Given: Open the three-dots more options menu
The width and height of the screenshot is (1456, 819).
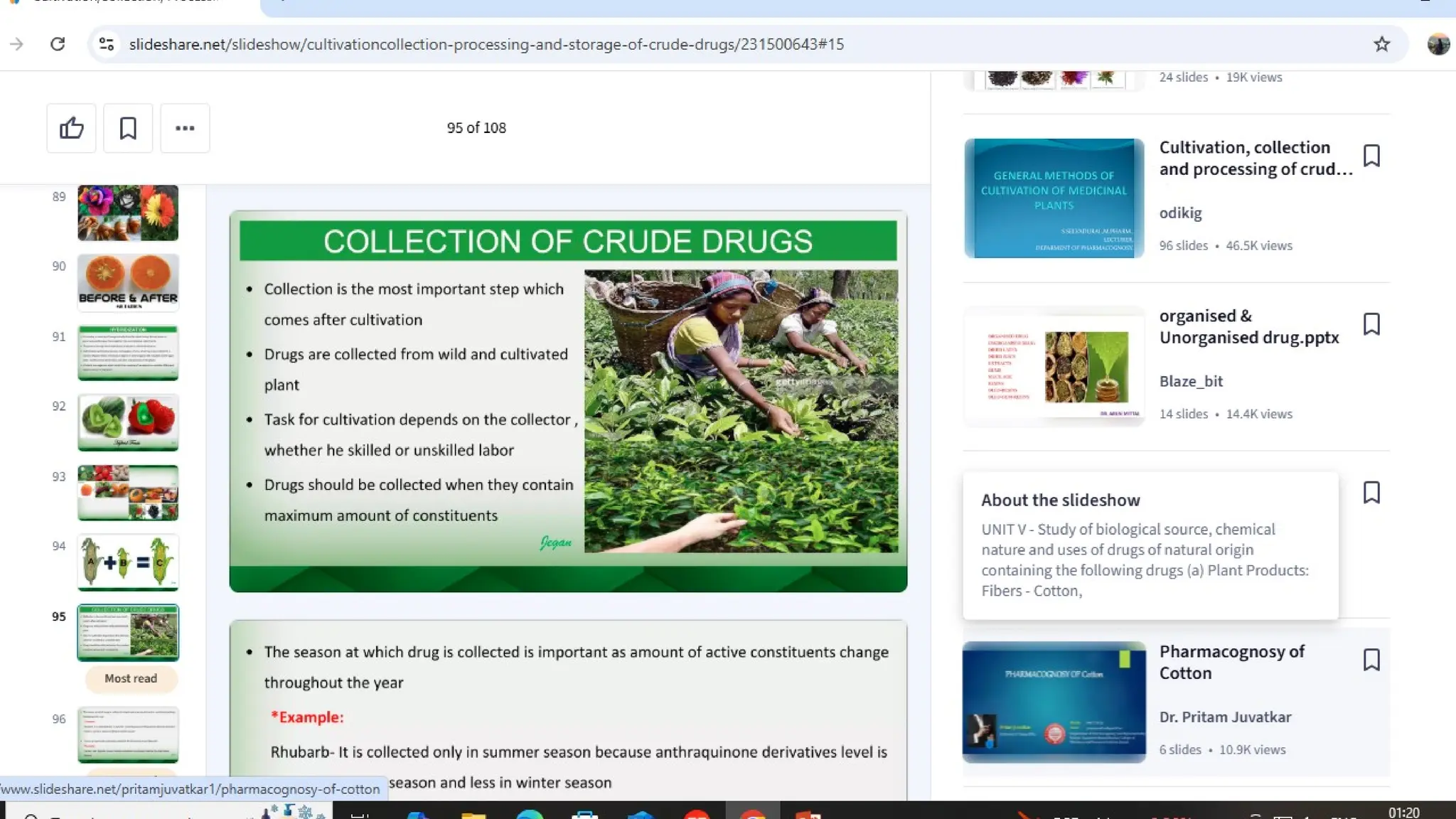Looking at the screenshot, I should click(185, 128).
